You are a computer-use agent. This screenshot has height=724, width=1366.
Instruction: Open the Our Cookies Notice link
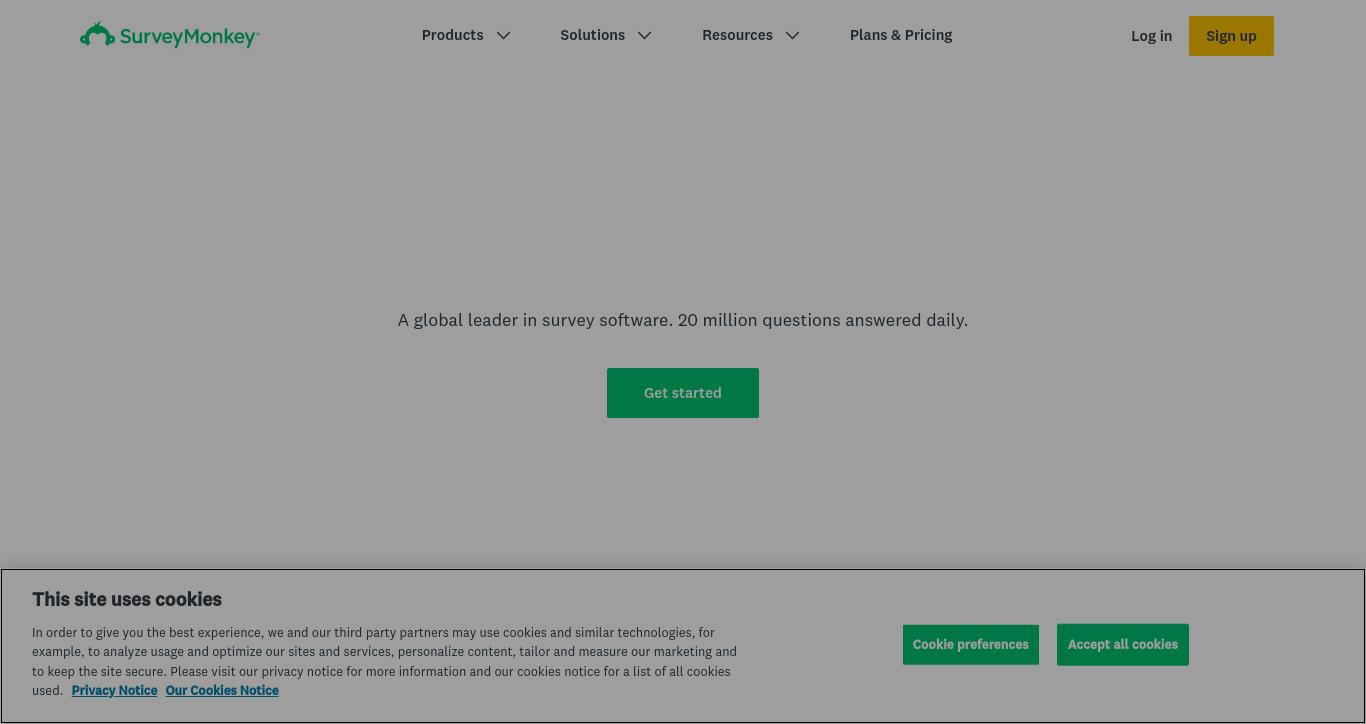pyautogui.click(x=222, y=691)
